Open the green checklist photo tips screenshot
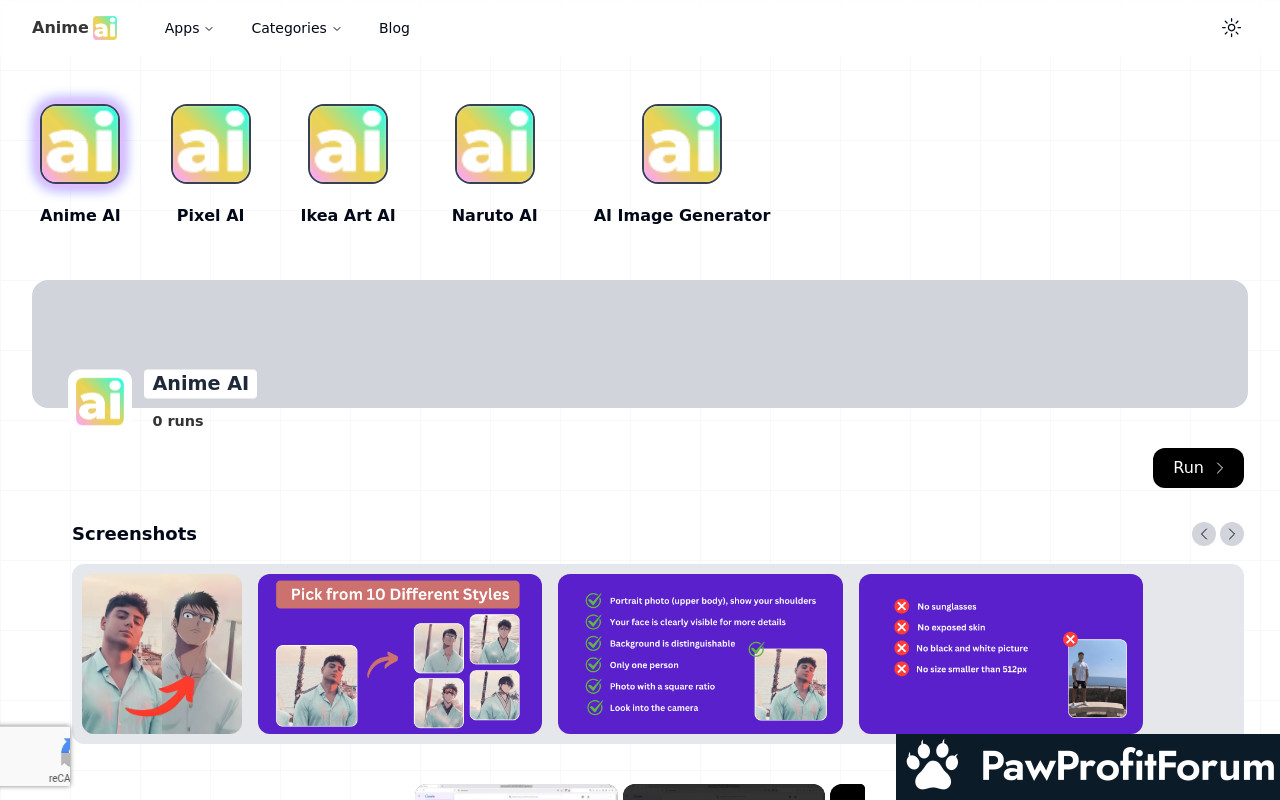Viewport: 1280px width, 800px height. pyautogui.click(x=700, y=654)
